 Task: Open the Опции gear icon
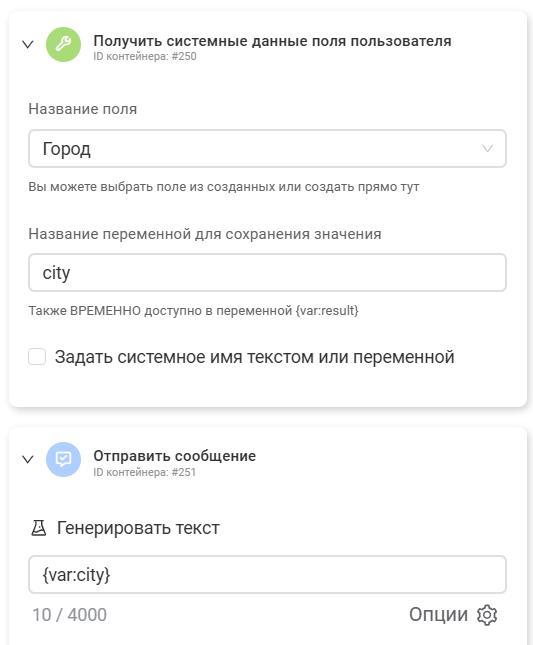pyautogui.click(x=487, y=615)
